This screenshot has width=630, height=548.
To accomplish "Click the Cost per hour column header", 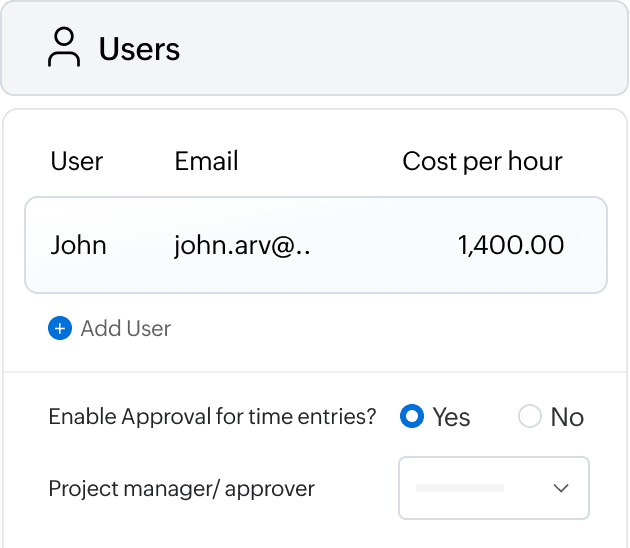I will click(x=482, y=161).
